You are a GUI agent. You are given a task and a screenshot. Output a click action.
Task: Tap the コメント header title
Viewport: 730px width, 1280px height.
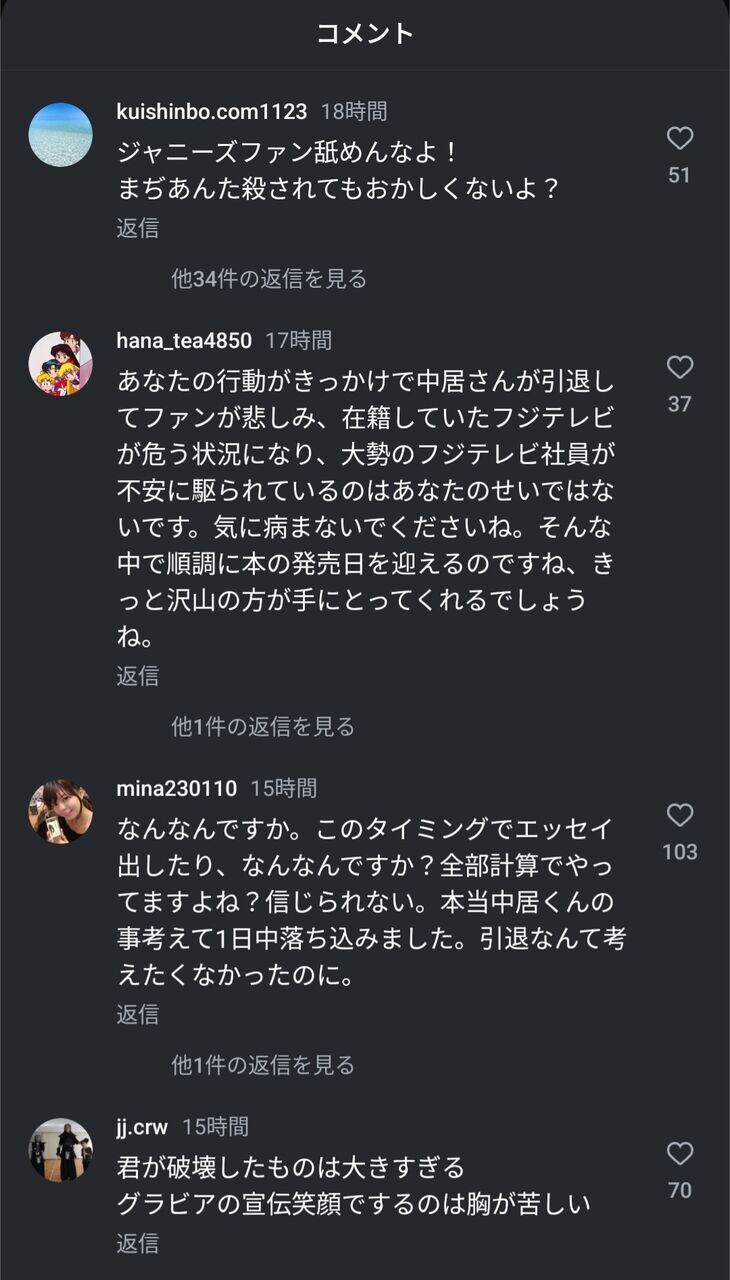click(x=365, y=33)
